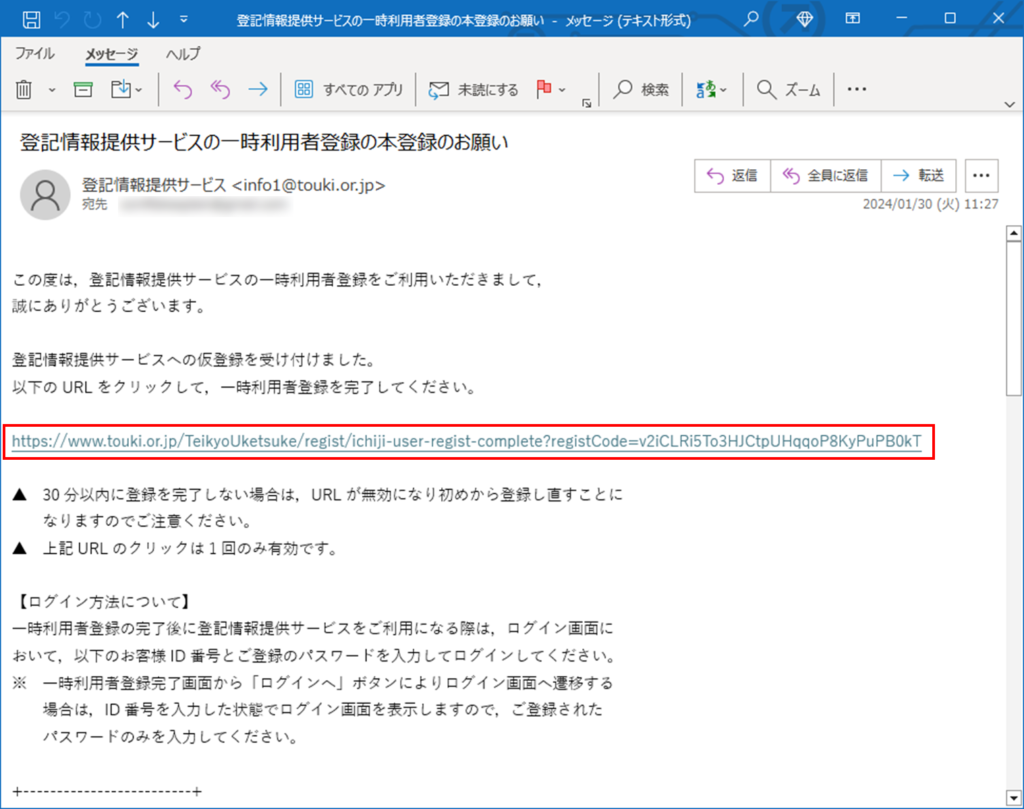Click the reply arrow in ribbon toolbar
The width and height of the screenshot is (1024, 809).
click(182, 90)
